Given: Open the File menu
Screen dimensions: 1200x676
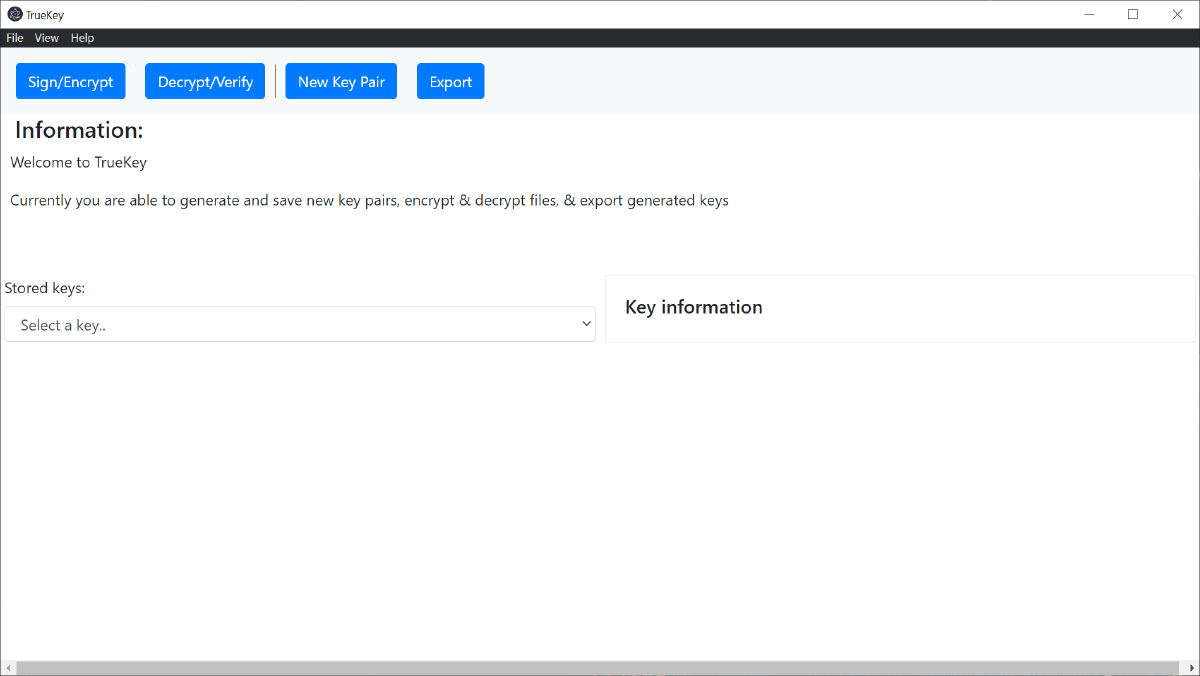Looking at the screenshot, I should click(x=15, y=38).
